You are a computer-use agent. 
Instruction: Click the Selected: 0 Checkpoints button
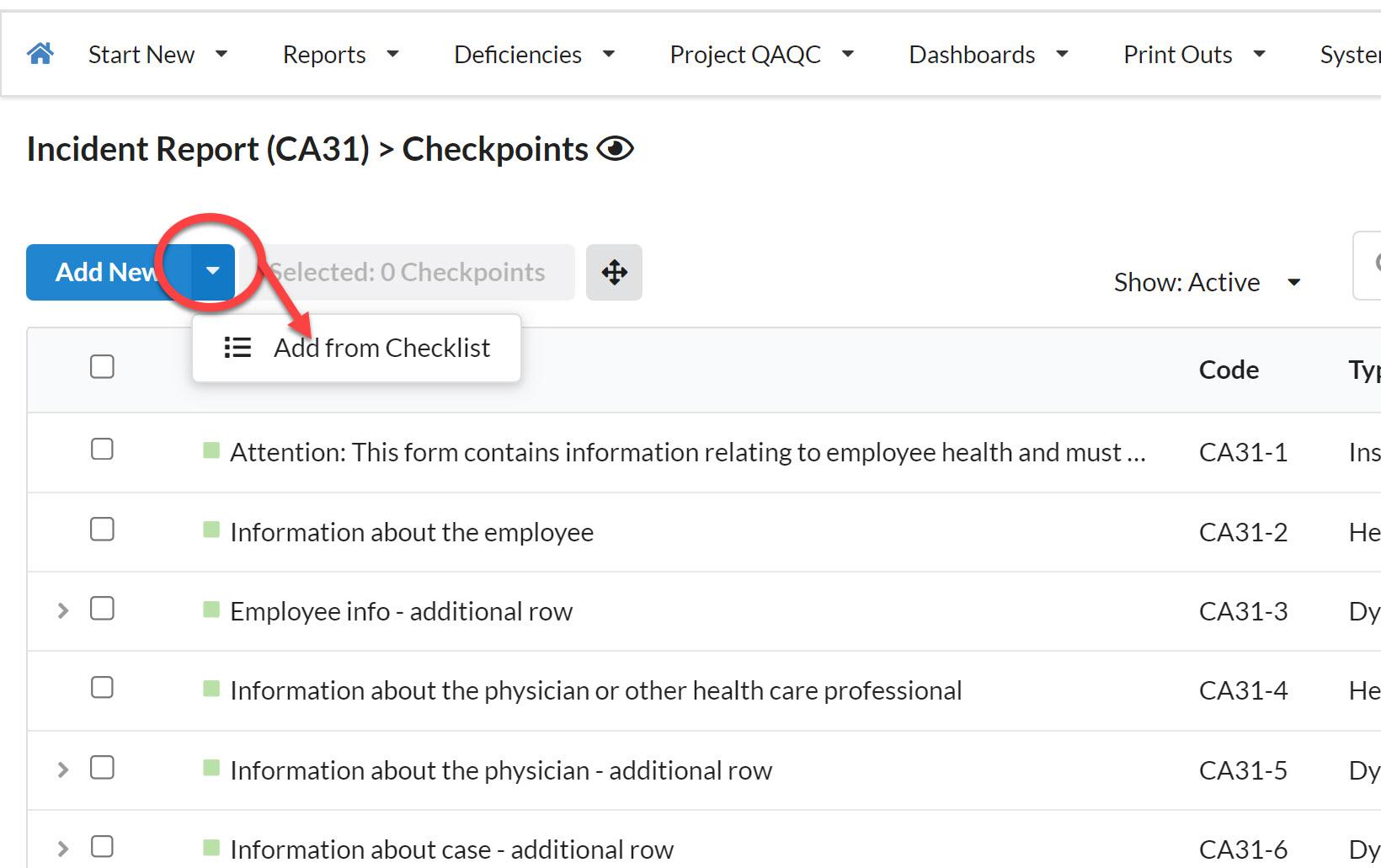pos(408,272)
